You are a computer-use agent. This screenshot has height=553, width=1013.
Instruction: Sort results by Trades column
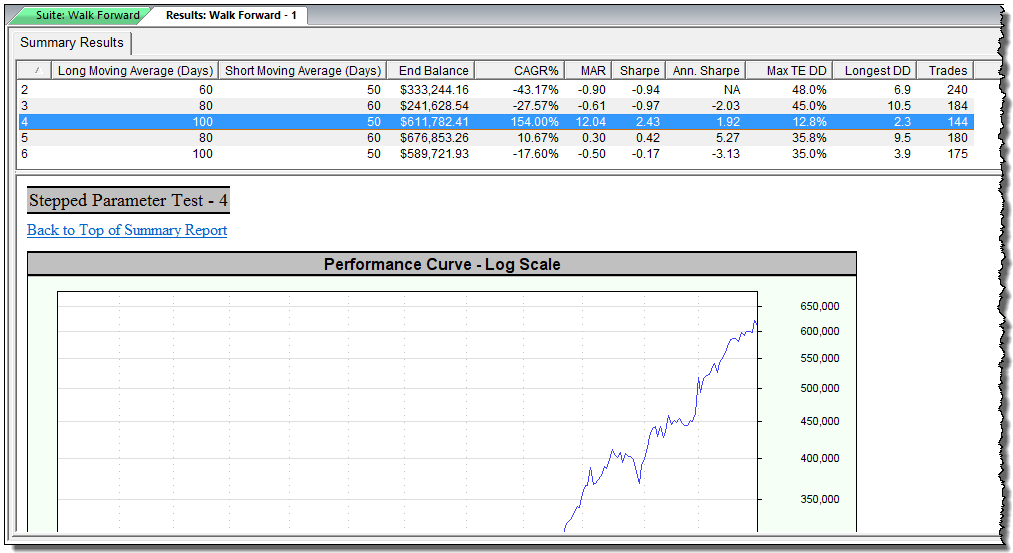(946, 71)
